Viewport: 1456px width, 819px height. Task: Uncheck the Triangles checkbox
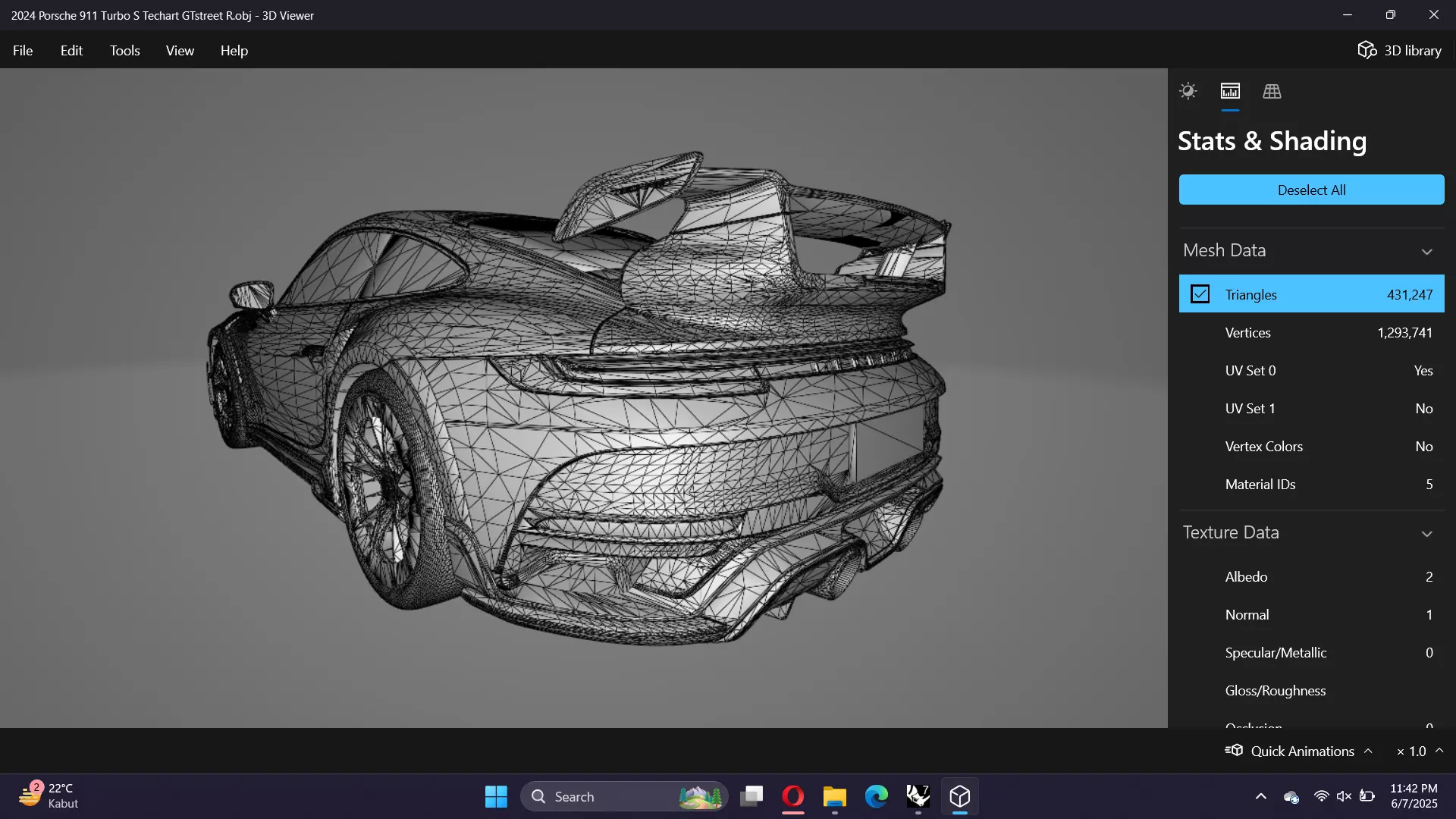[x=1200, y=294]
